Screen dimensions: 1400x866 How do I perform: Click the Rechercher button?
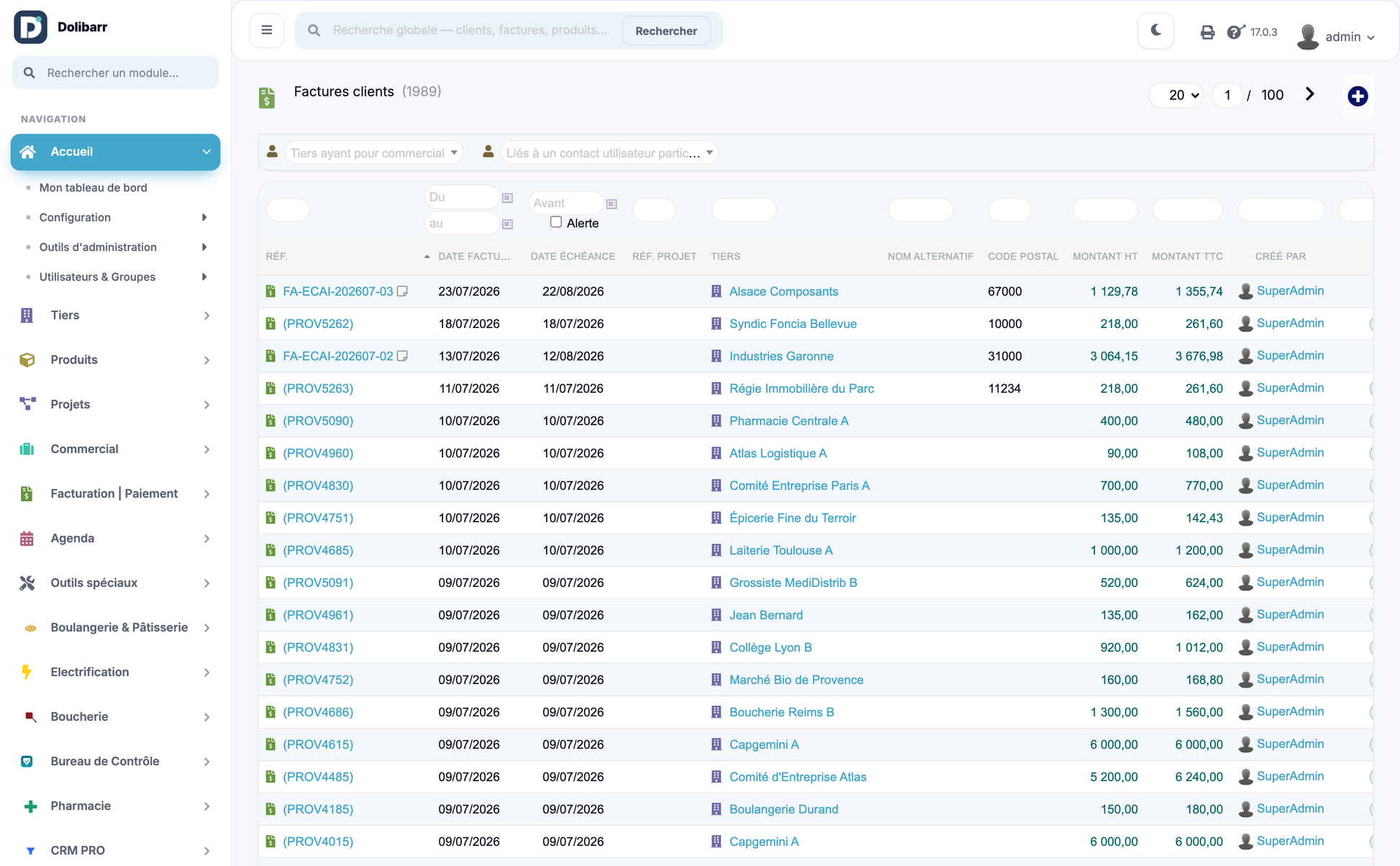pyautogui.click(x=665, y=31)
